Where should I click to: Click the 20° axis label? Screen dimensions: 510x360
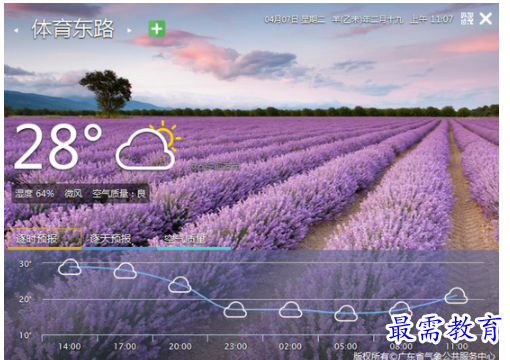[x=25, y=299]
